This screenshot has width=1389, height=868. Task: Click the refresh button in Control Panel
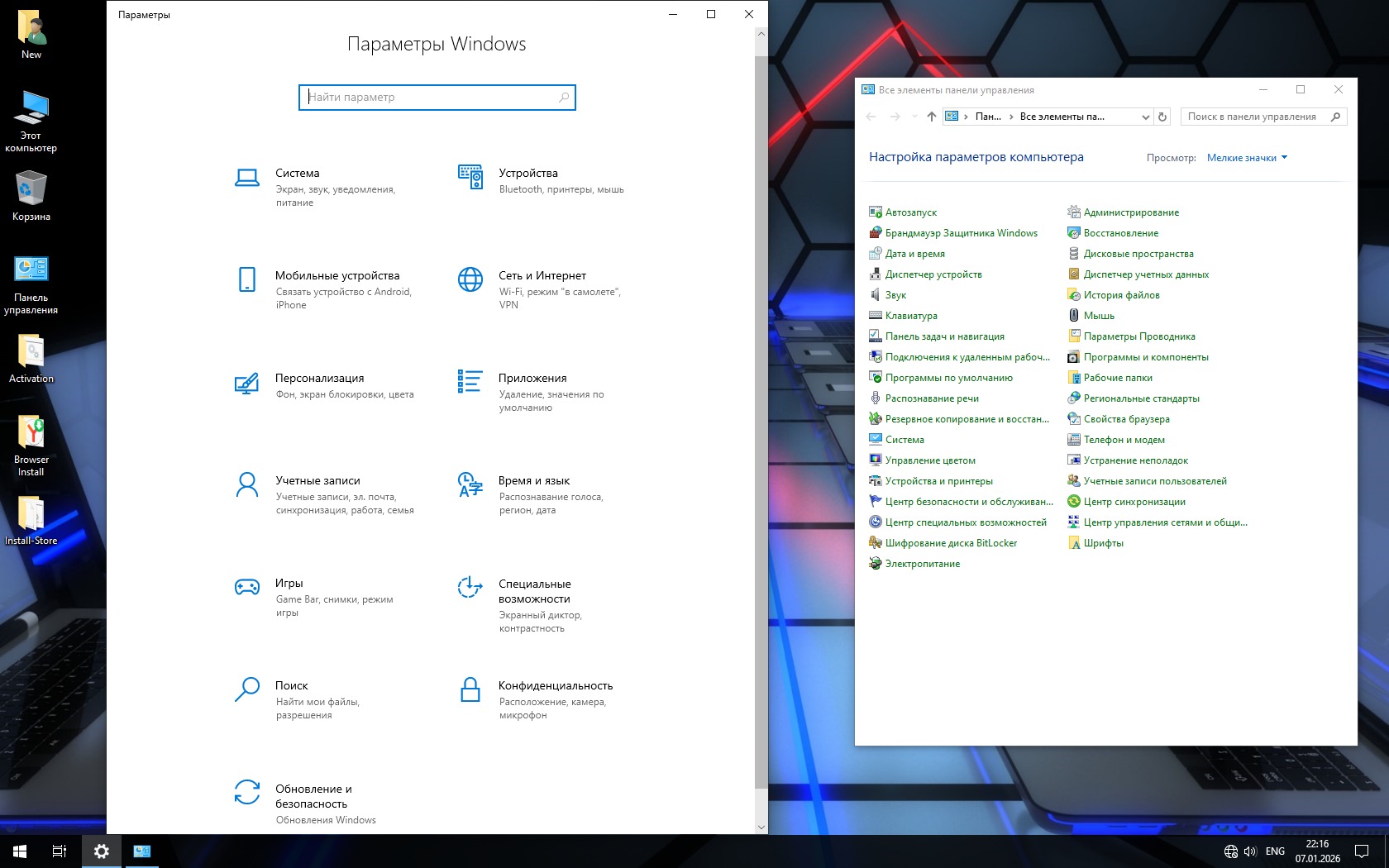tap(1162, 117)
